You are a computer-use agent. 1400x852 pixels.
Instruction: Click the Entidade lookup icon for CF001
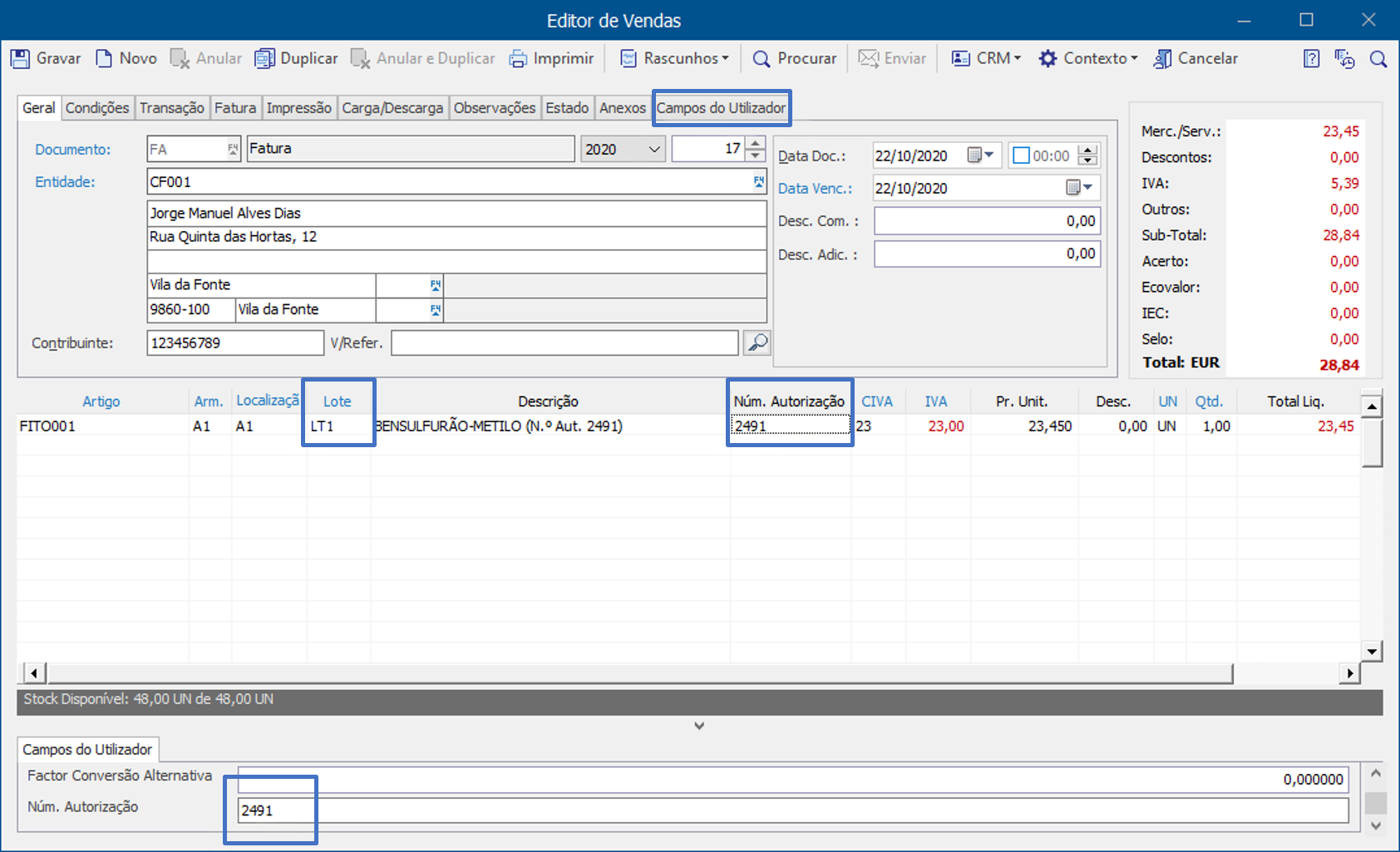759,181
